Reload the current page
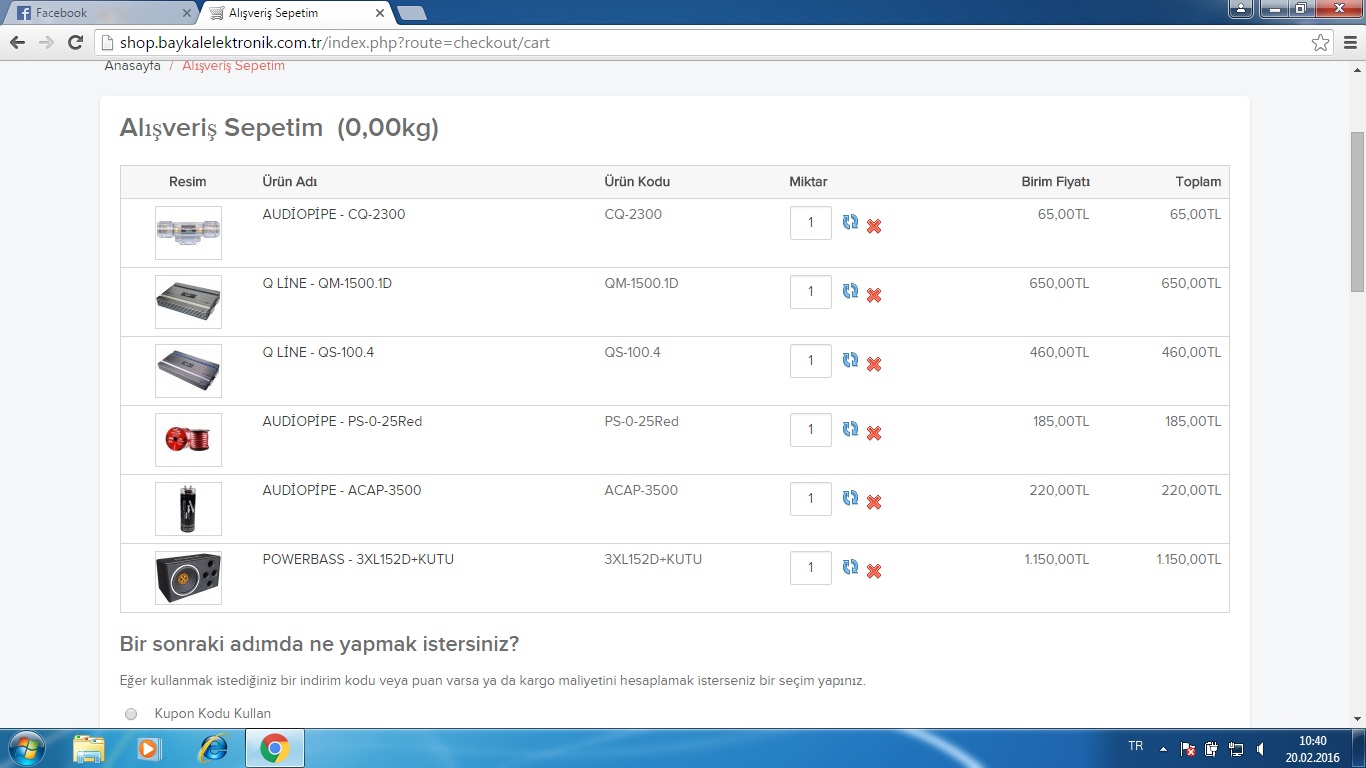 pyautogui.click(x=75, y=43)
